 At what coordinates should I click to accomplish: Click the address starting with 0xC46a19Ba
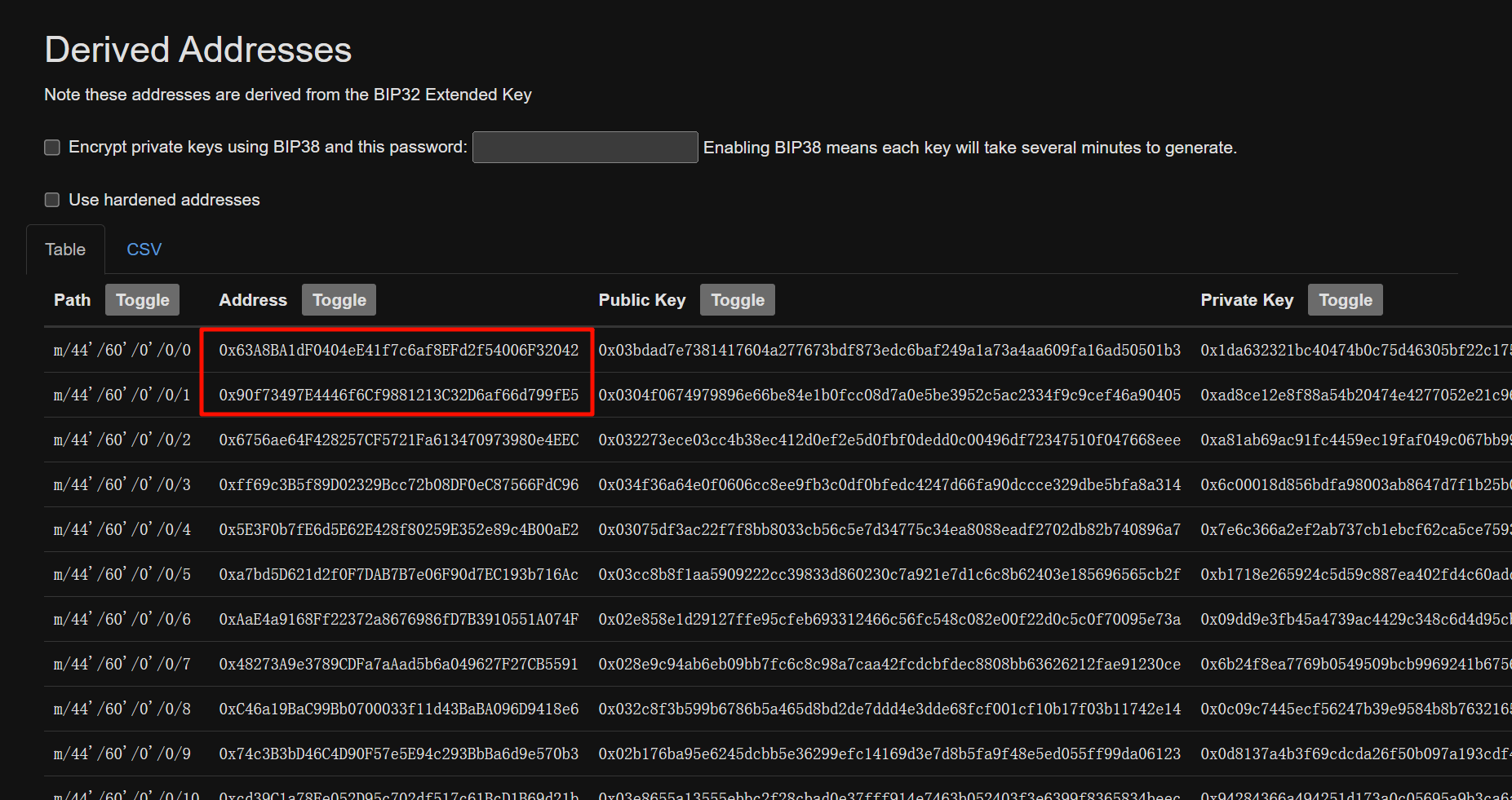[398, 709]
